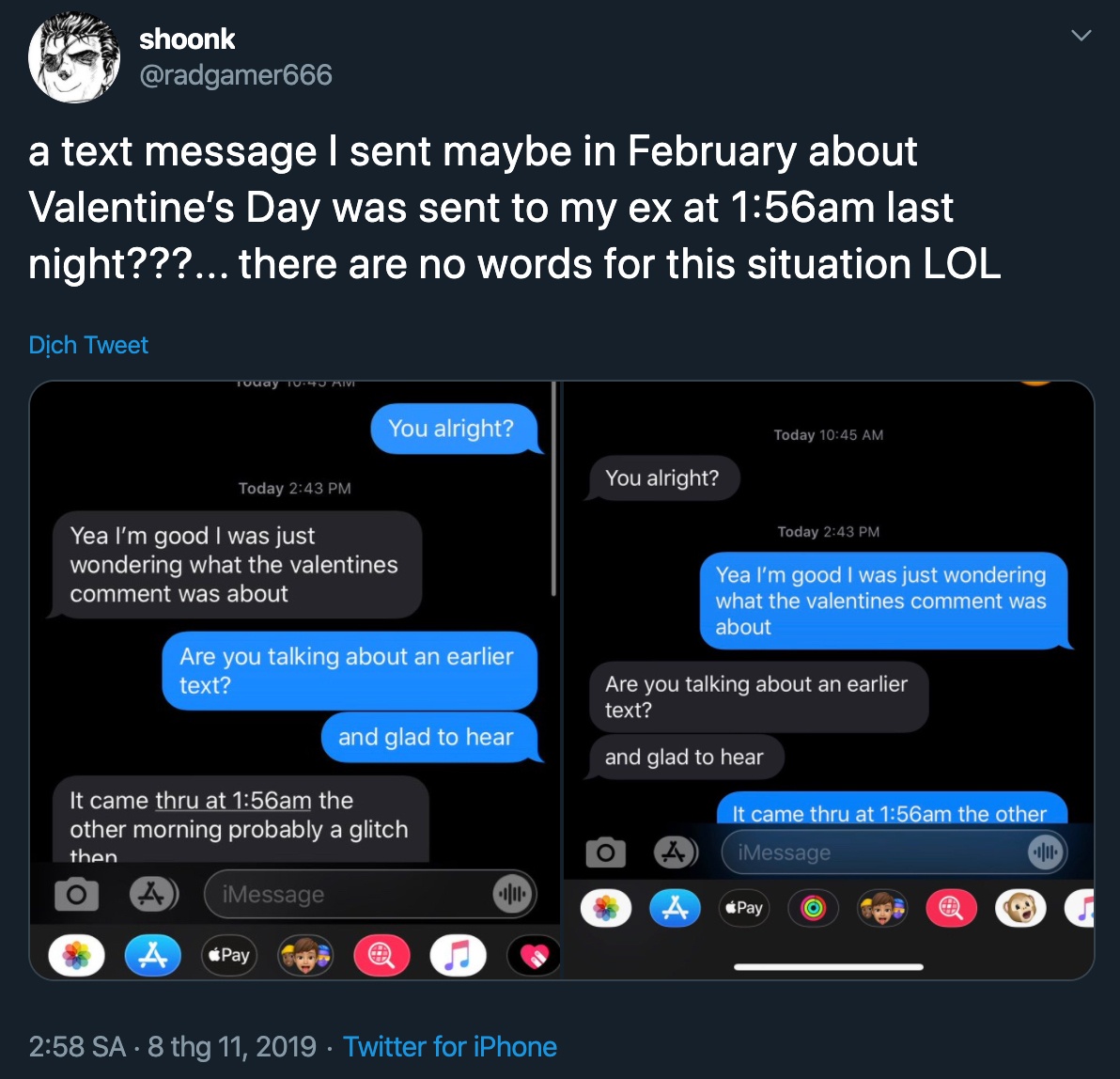Select the Photos app icon in the left app drawer

click(76, 955)
